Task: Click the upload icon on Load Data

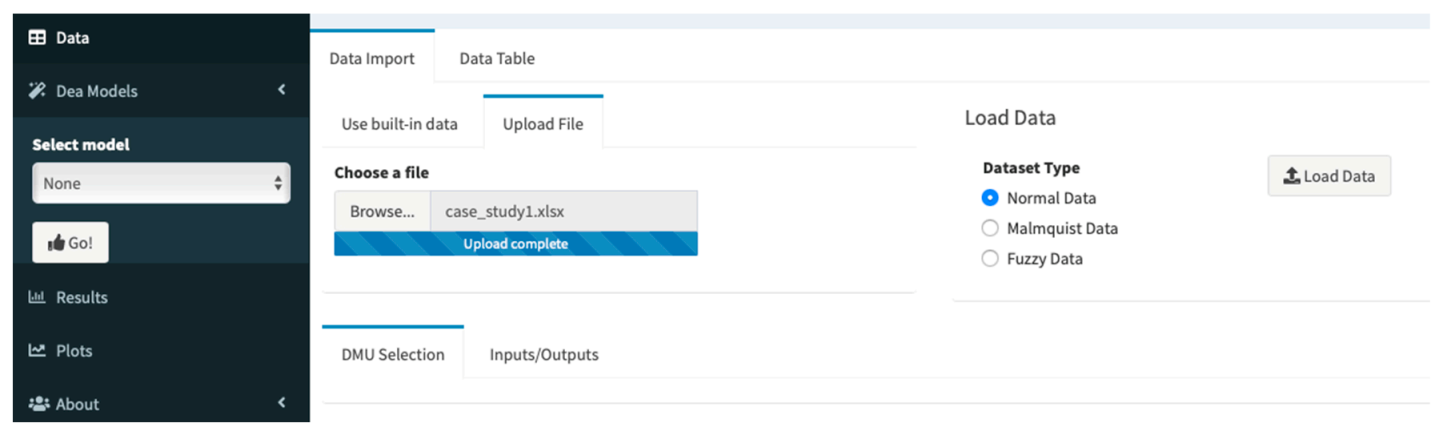Action: (x=1292, y=176)
